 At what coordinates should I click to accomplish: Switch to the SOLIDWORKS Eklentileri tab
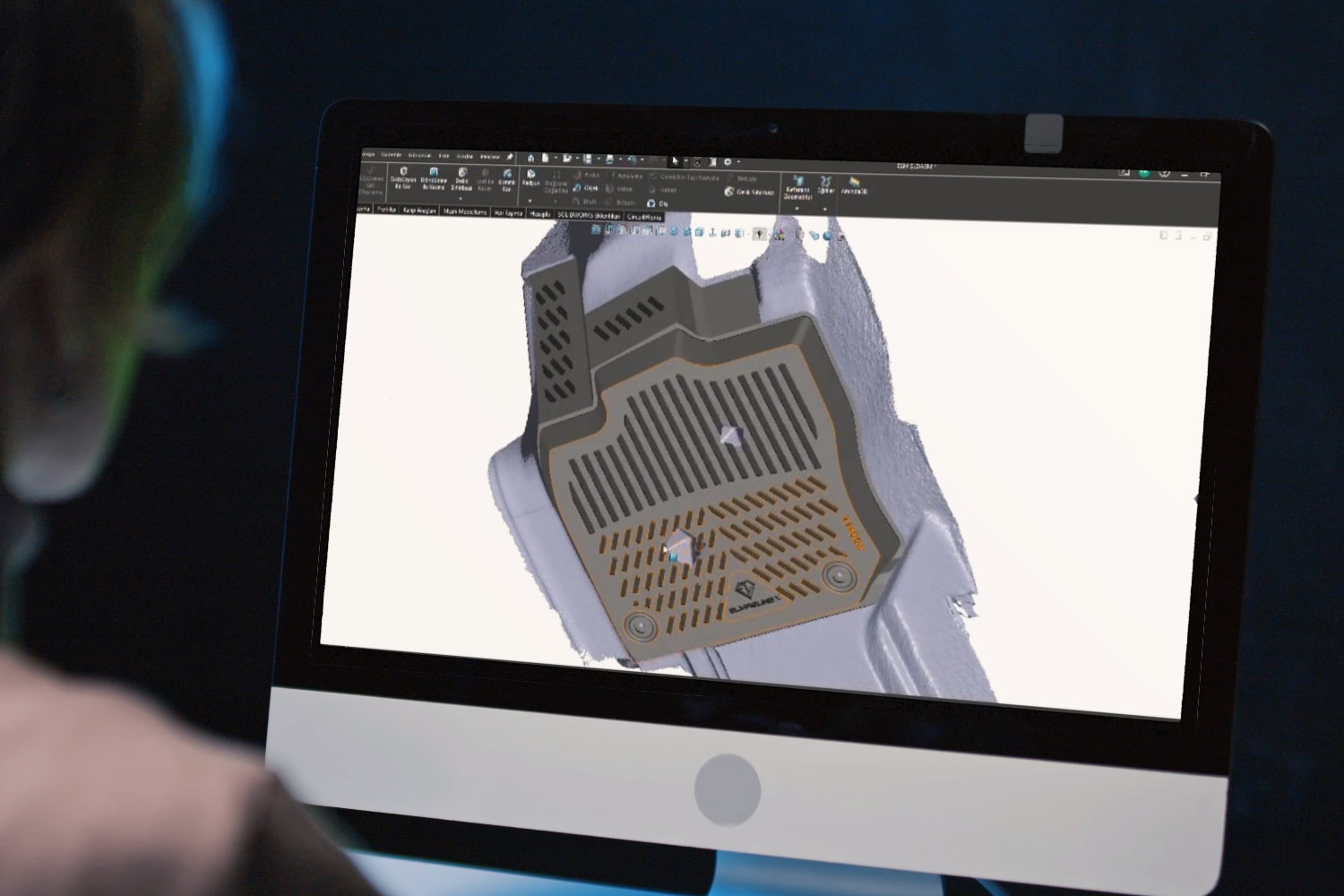588,216
